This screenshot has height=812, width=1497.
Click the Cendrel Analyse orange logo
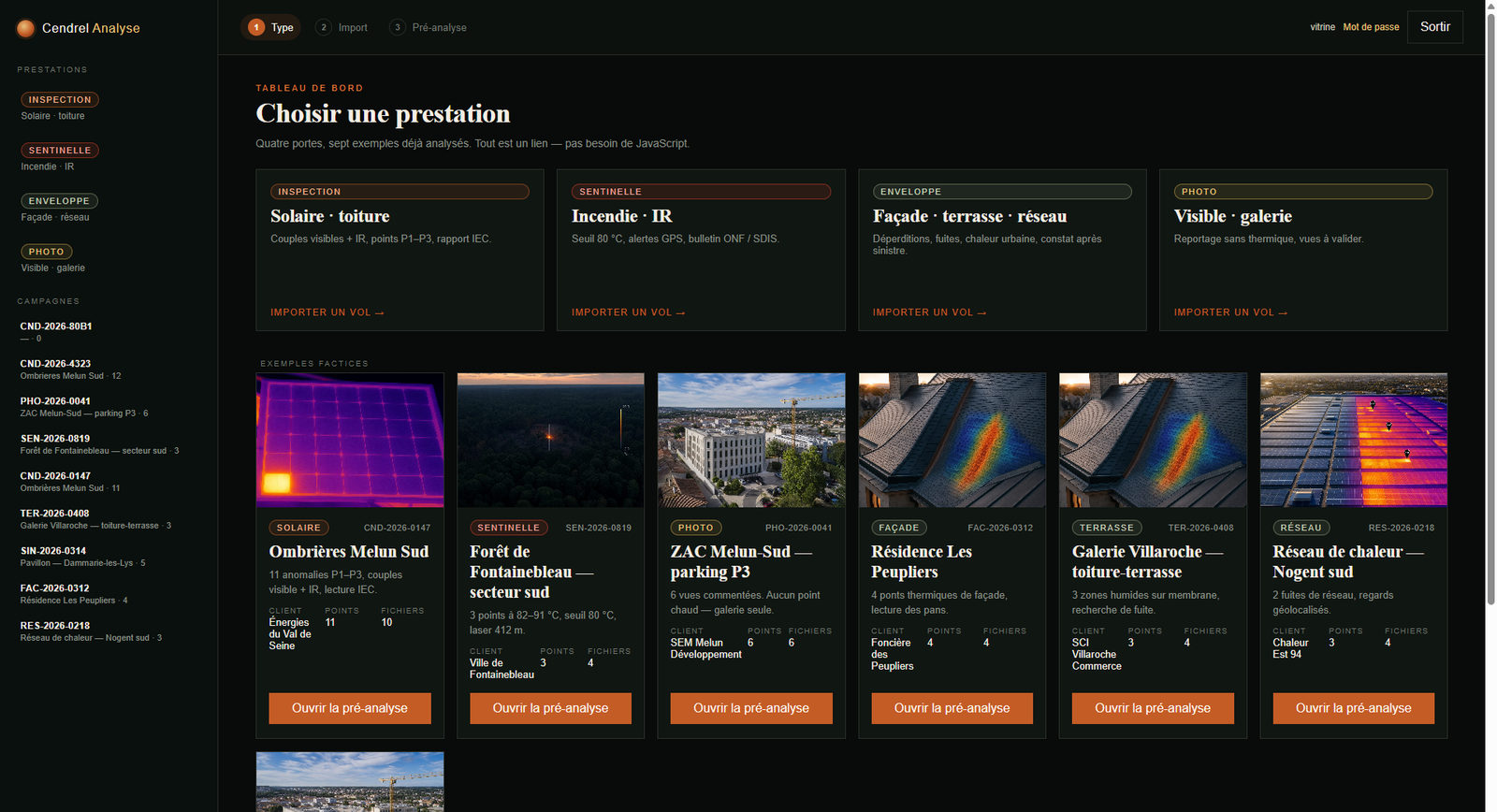[26, 28]
